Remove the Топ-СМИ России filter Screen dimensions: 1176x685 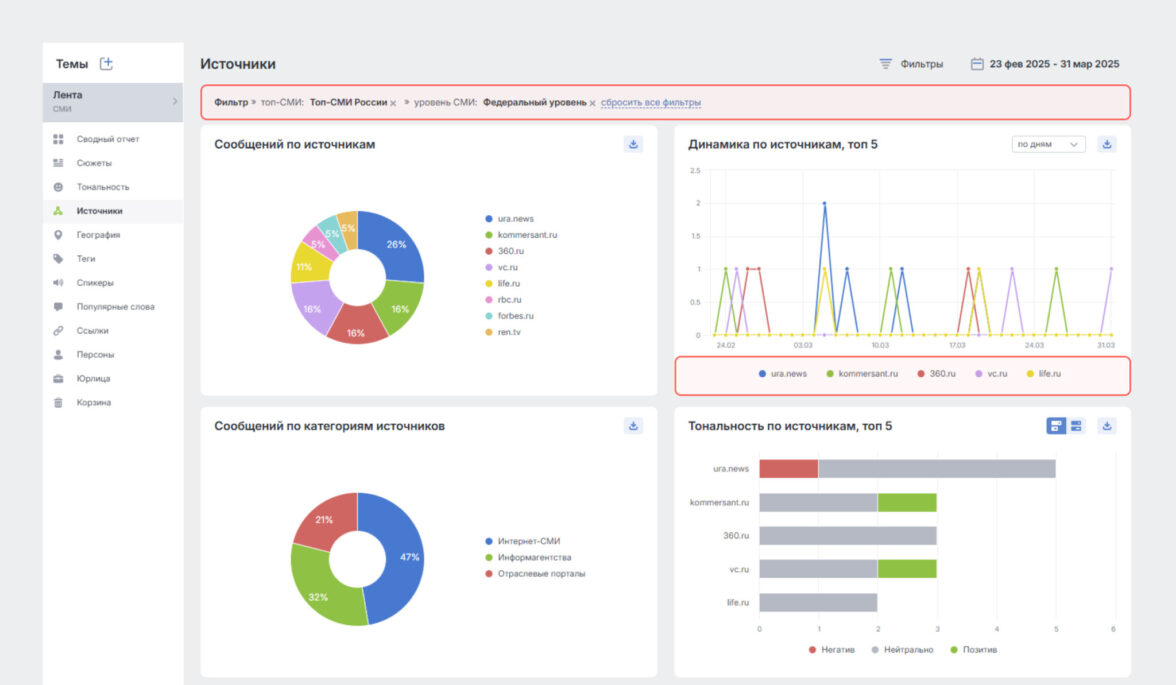coord(393,103)
